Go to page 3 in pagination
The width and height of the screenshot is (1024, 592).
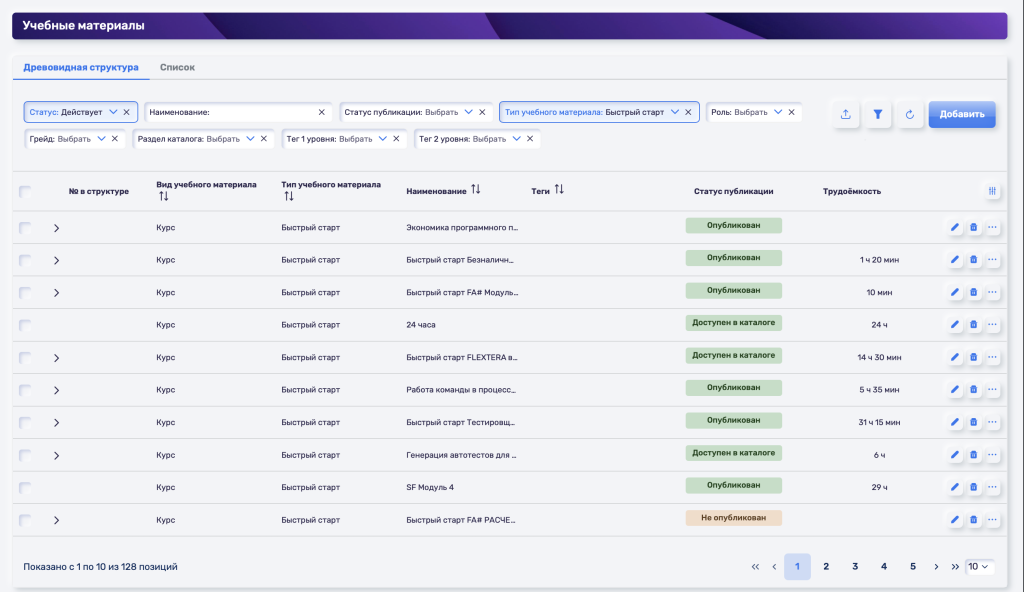point(855,567)
